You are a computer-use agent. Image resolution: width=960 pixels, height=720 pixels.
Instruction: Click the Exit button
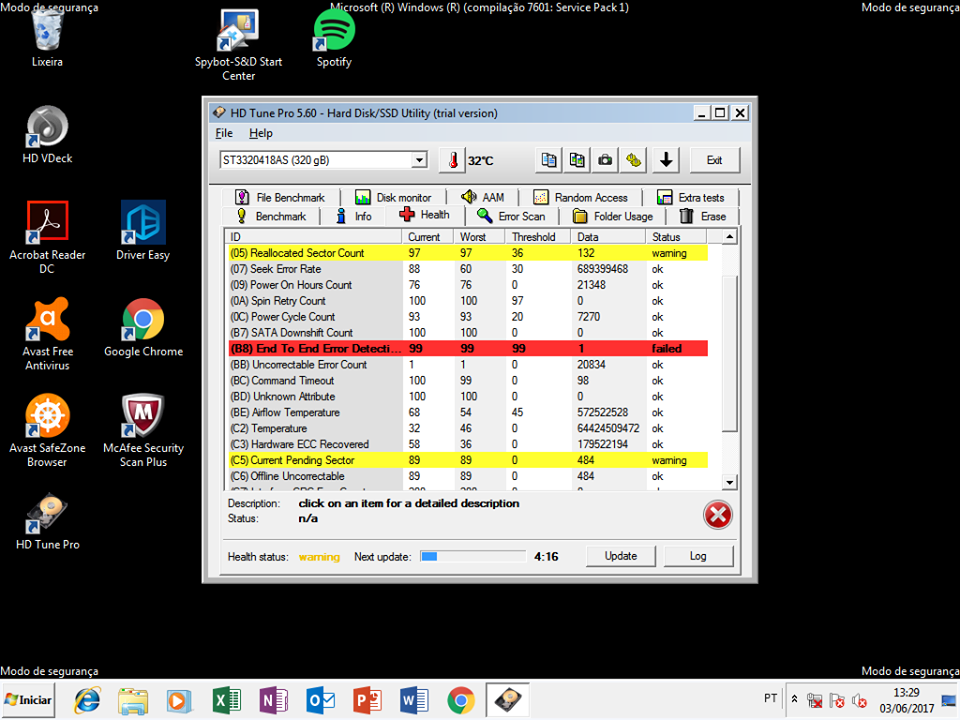pyautogui.click(x=714, y=160)
